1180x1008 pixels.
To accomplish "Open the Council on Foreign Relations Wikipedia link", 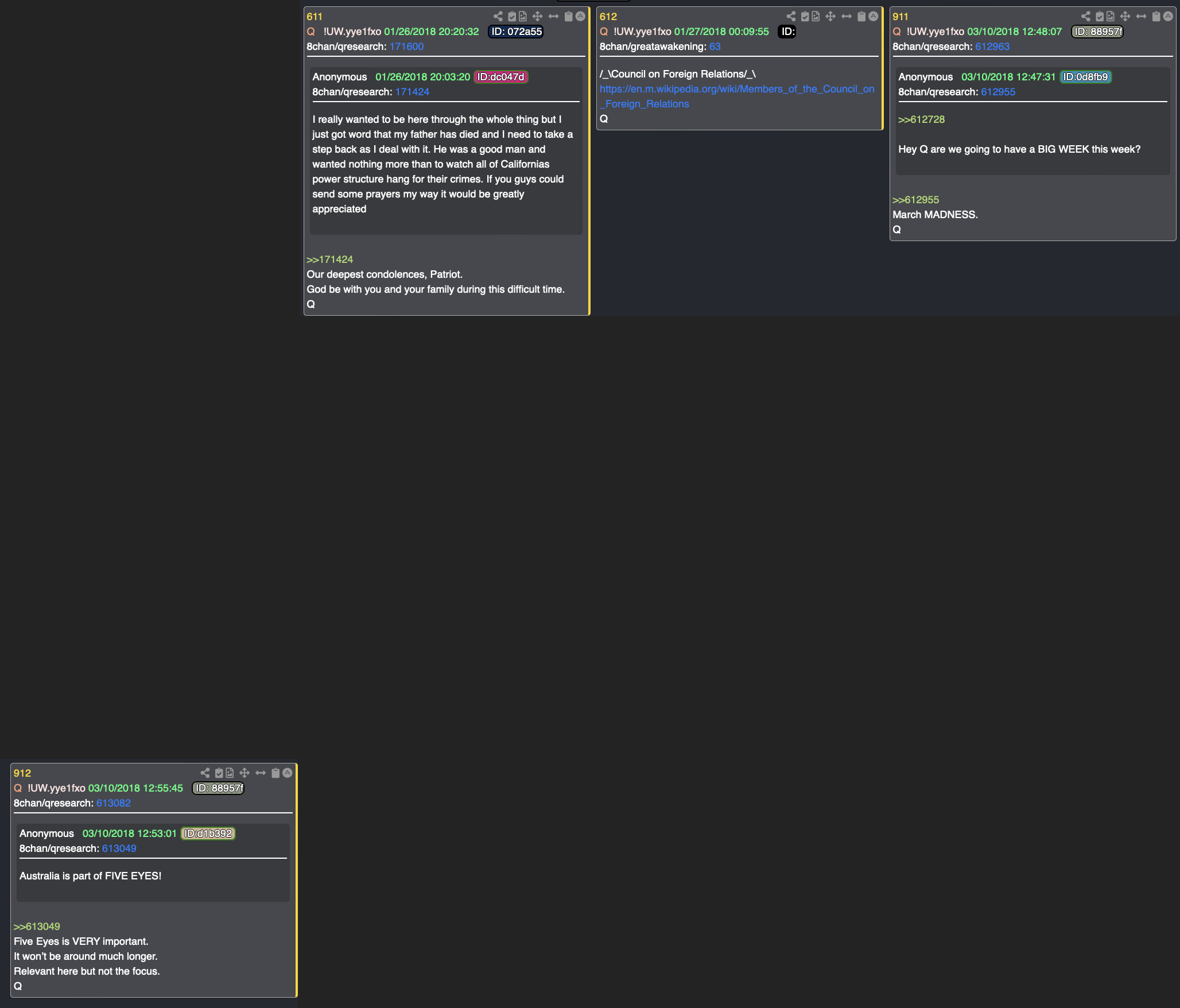I will coord(737,96).
